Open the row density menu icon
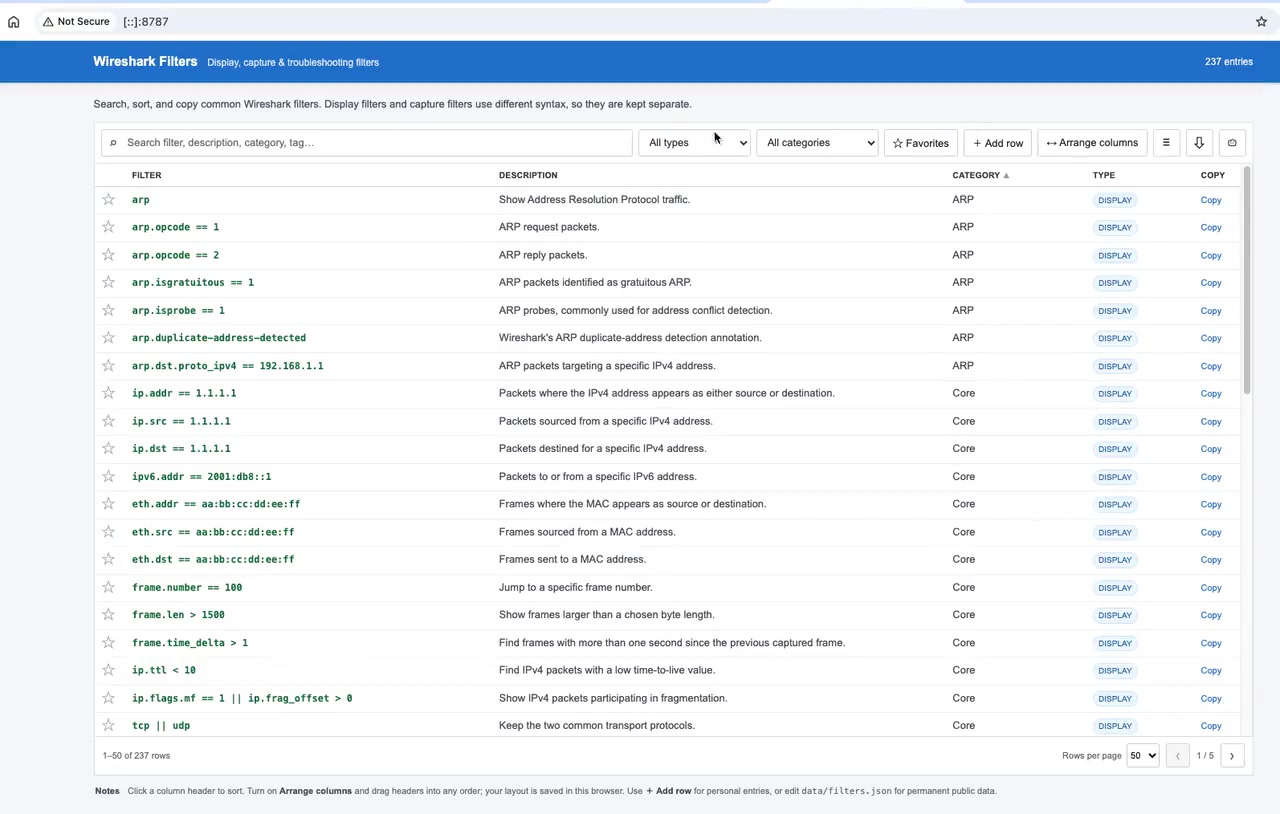Screen dimensions: 1280x814 click(x=1166, y=143)
